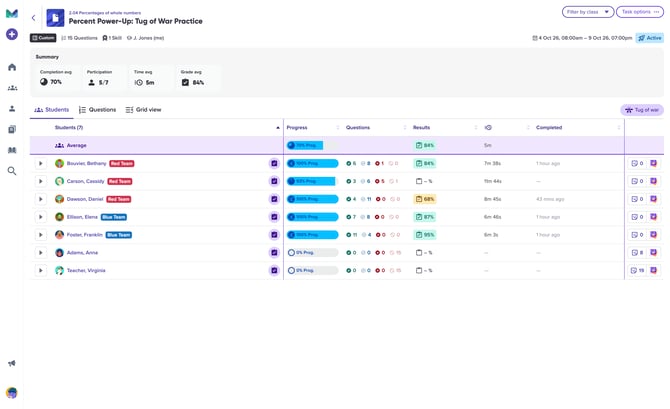Switch to the Grid view tab
This screenshot has width=670, height=409.
144,110
